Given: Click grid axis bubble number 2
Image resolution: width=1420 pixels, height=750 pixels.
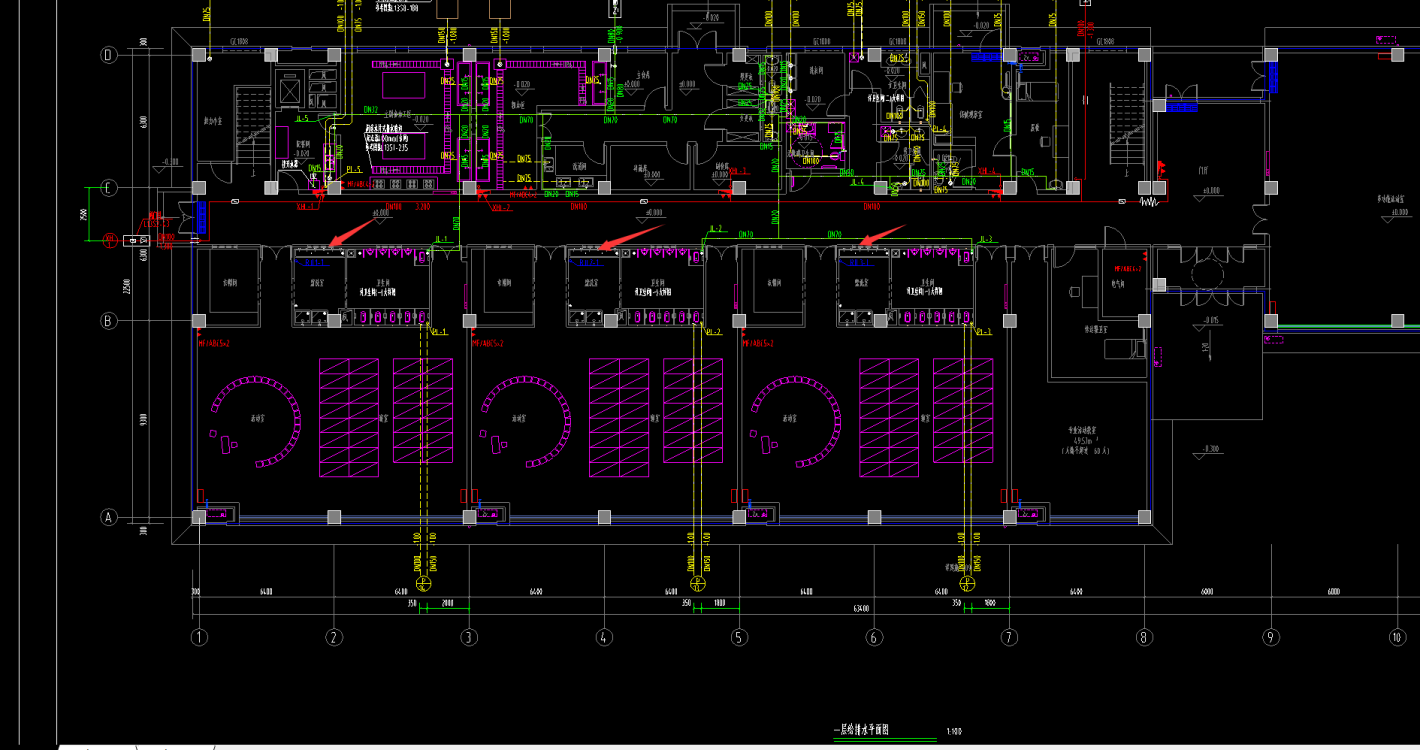Looking at the screenshot, I should tap(335, 637).
